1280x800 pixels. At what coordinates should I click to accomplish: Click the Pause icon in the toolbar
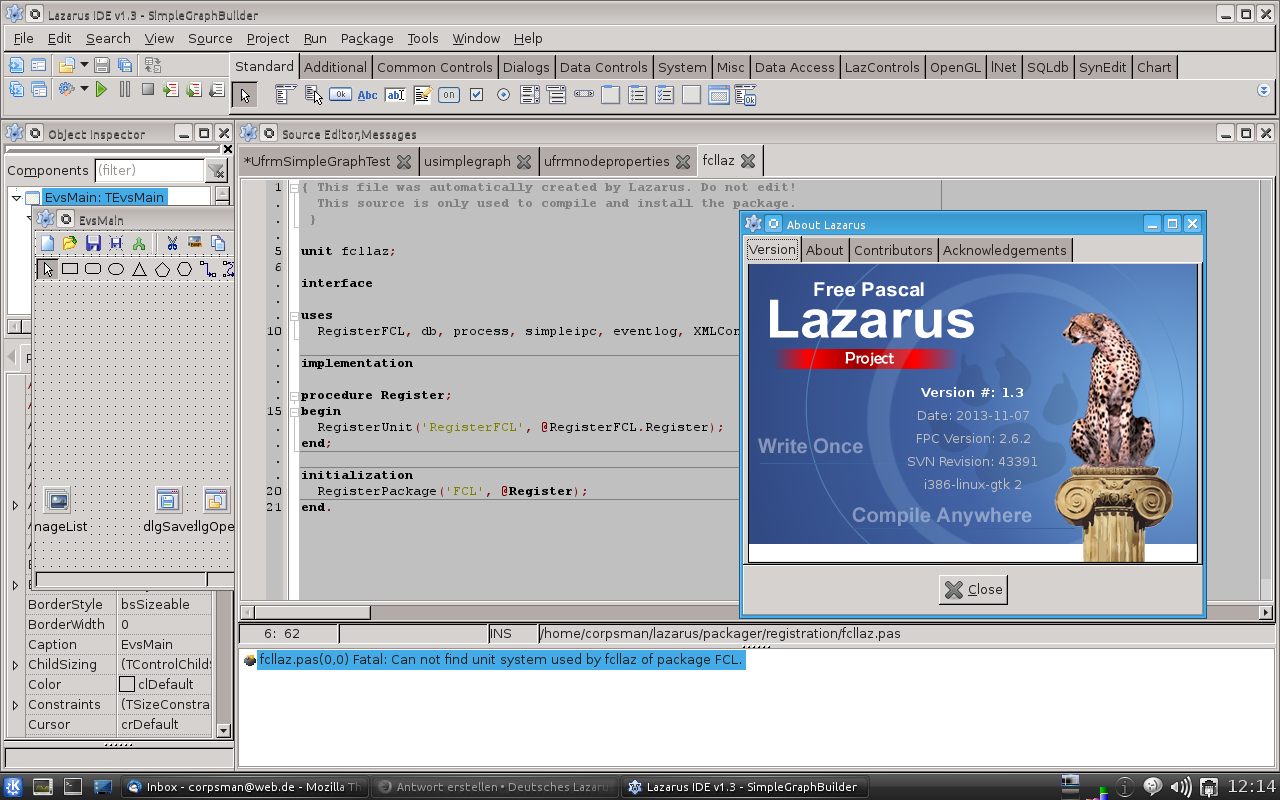pyautogui.click(x=125, y=90)
